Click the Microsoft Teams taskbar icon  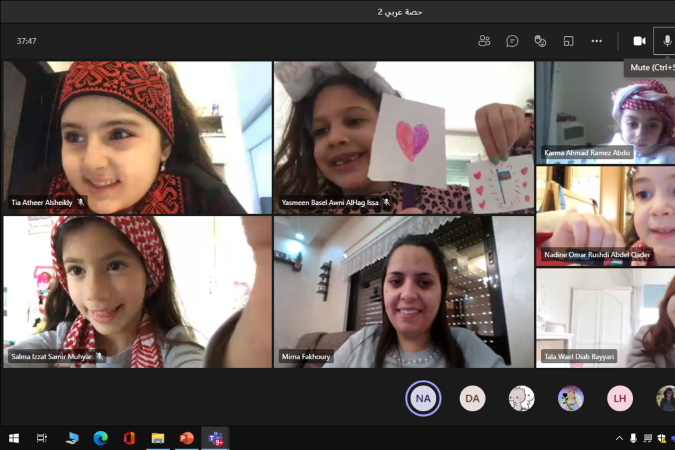tap(215, 438)
